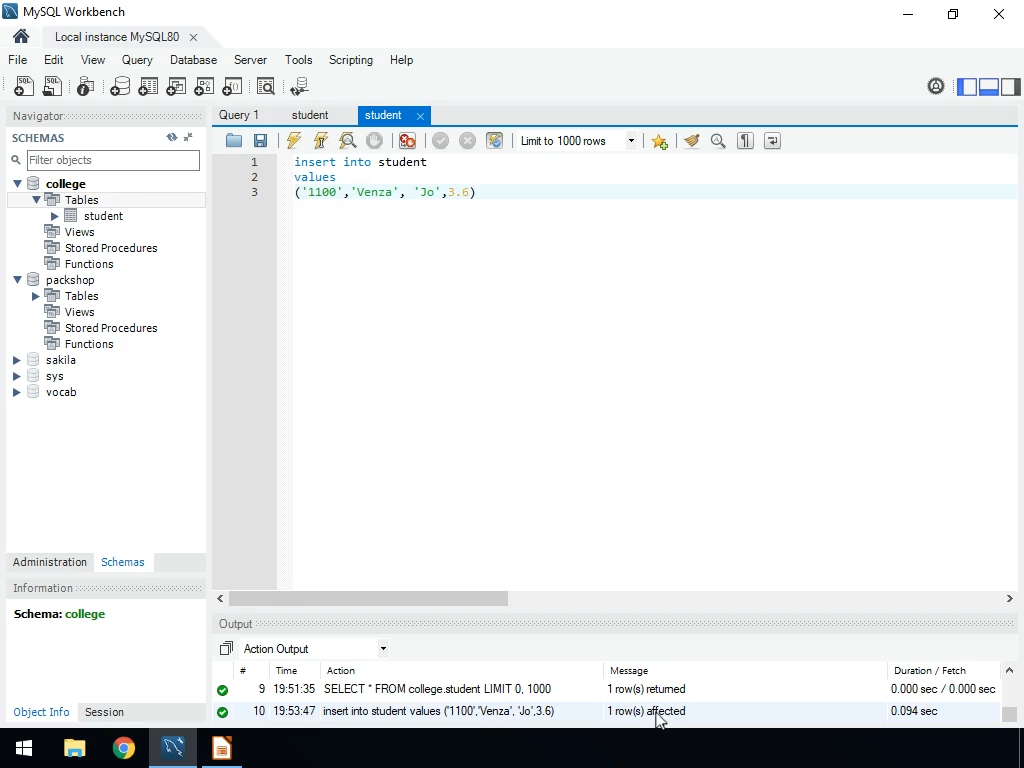Create a new SQL tab icon
This screenshot has width=1024, height=768.
[24, 86]
